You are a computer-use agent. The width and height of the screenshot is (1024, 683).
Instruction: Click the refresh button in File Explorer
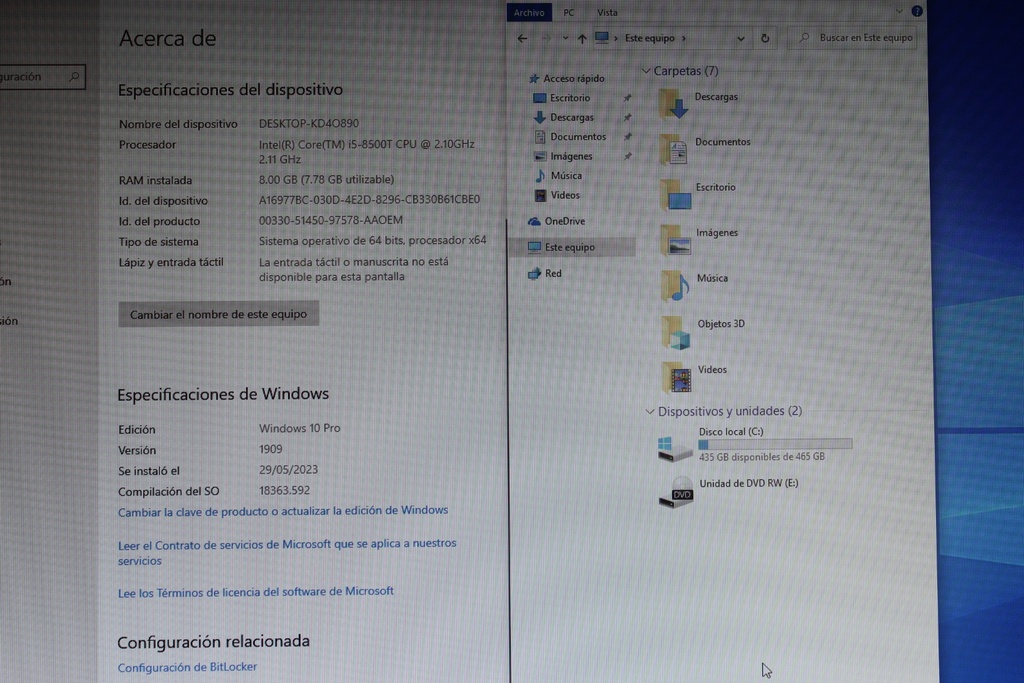click(765, 39)
